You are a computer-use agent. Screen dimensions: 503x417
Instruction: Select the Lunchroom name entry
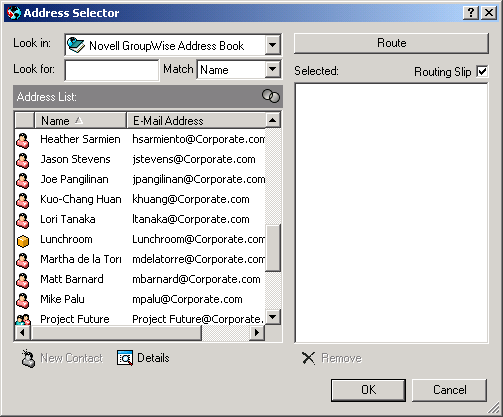tap(66, 239)
